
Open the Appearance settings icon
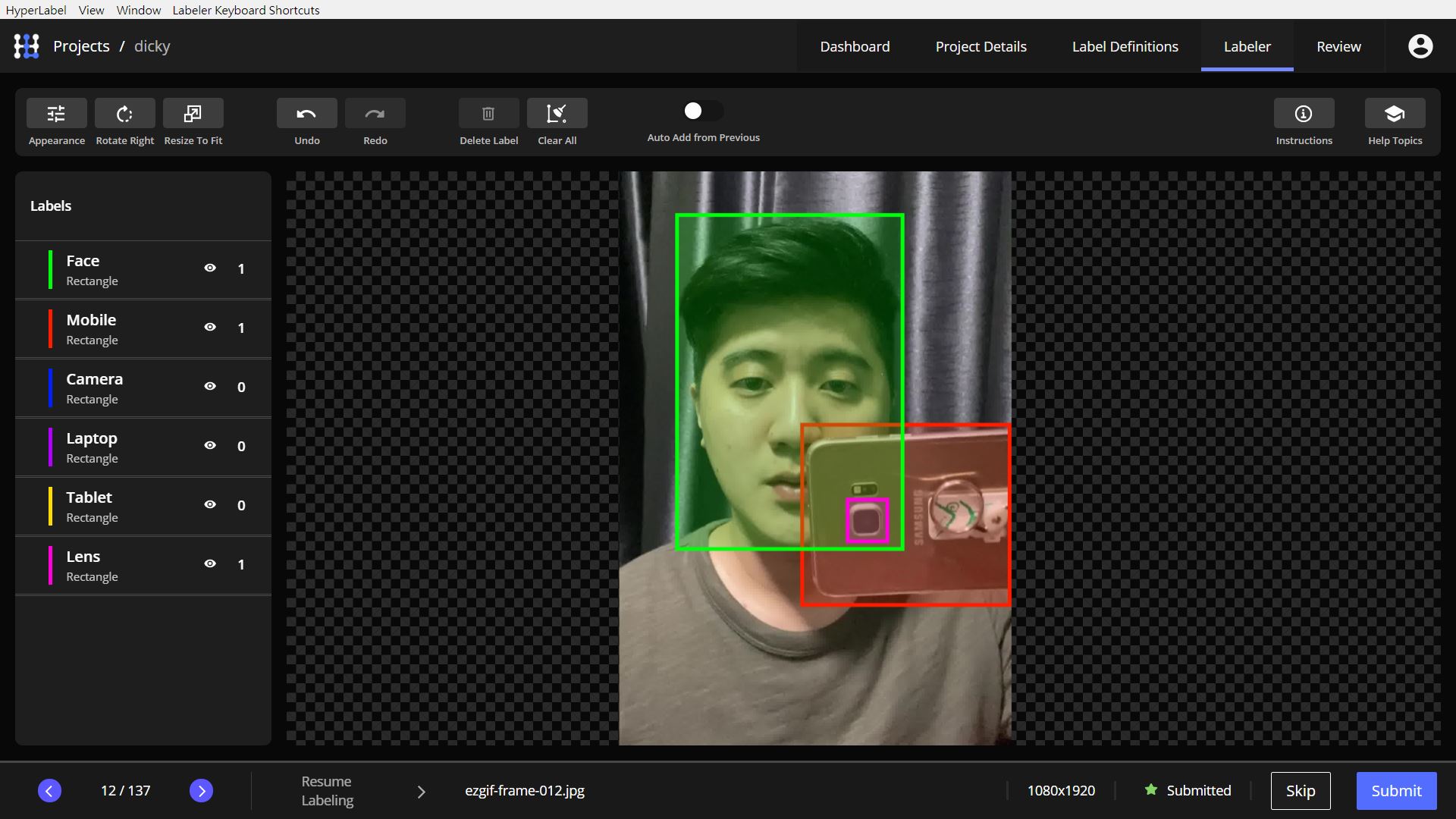point(56,114)
